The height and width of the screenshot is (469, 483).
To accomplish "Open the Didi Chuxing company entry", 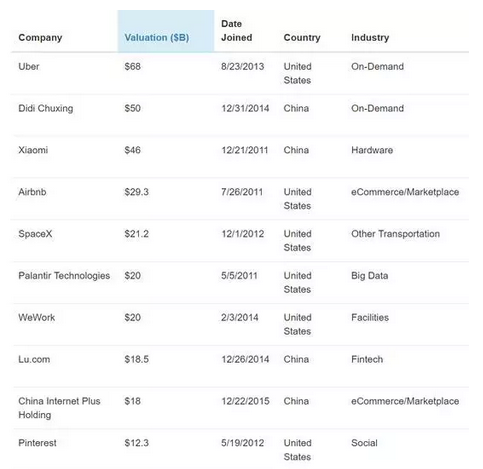I will pos(46,108).
